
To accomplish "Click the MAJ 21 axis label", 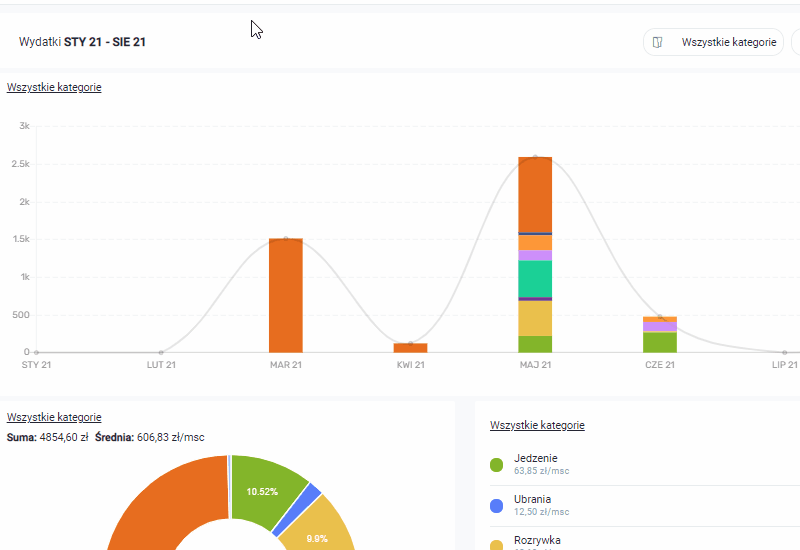I will (x=535, y=365).
